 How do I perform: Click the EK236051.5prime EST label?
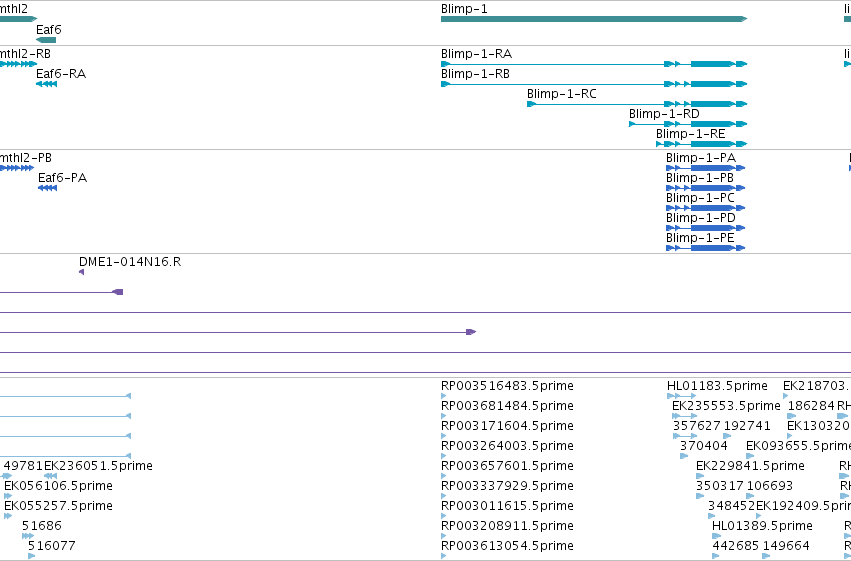click(x=98, y=466)
